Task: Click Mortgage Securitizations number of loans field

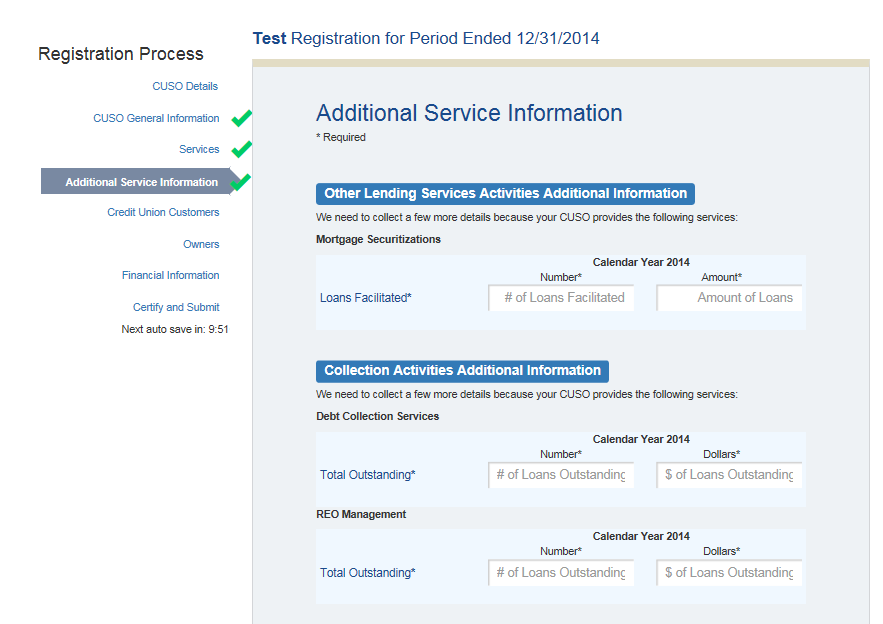Action: [x=561, y=297]
